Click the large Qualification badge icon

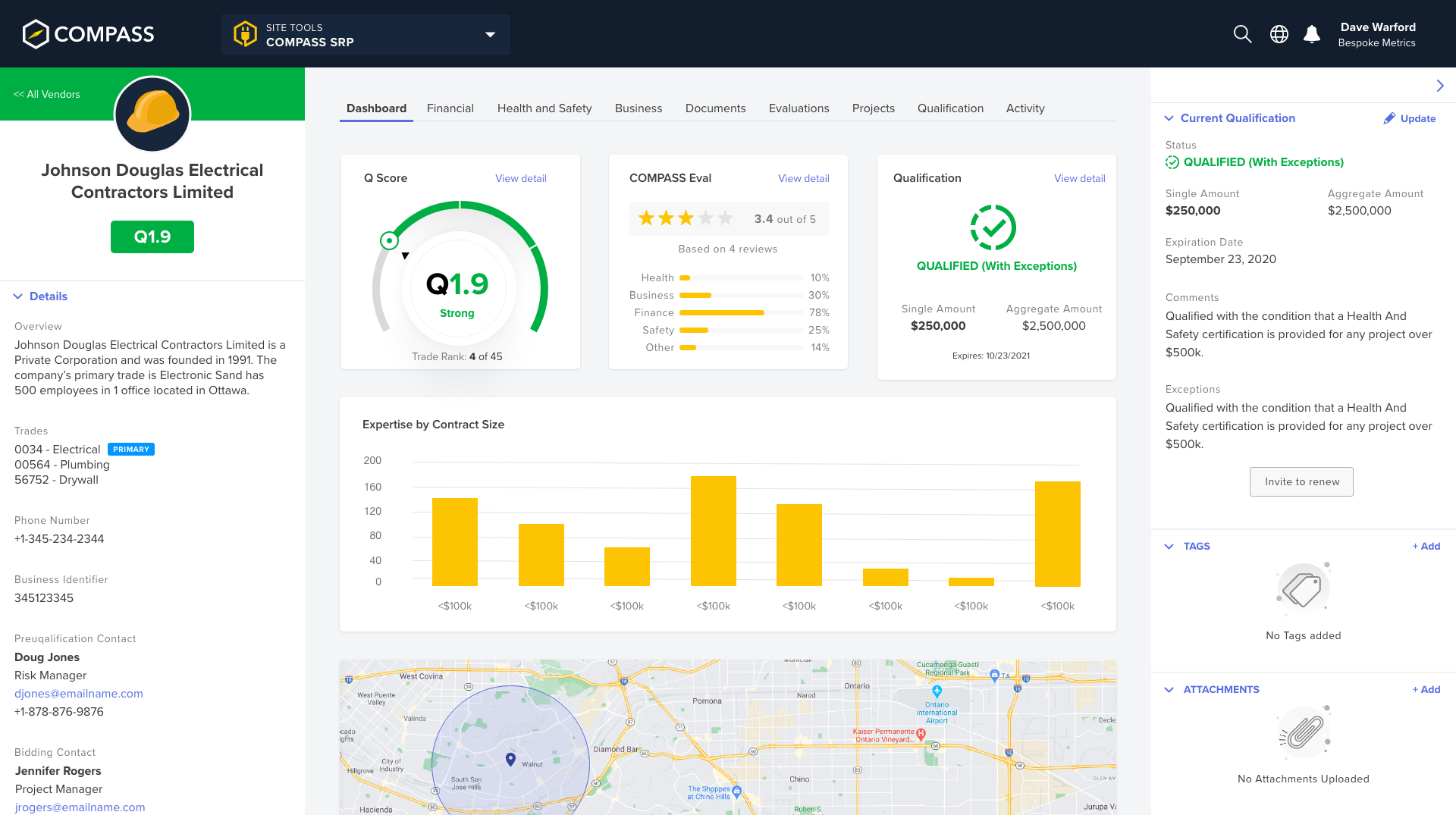coord(993,227)
